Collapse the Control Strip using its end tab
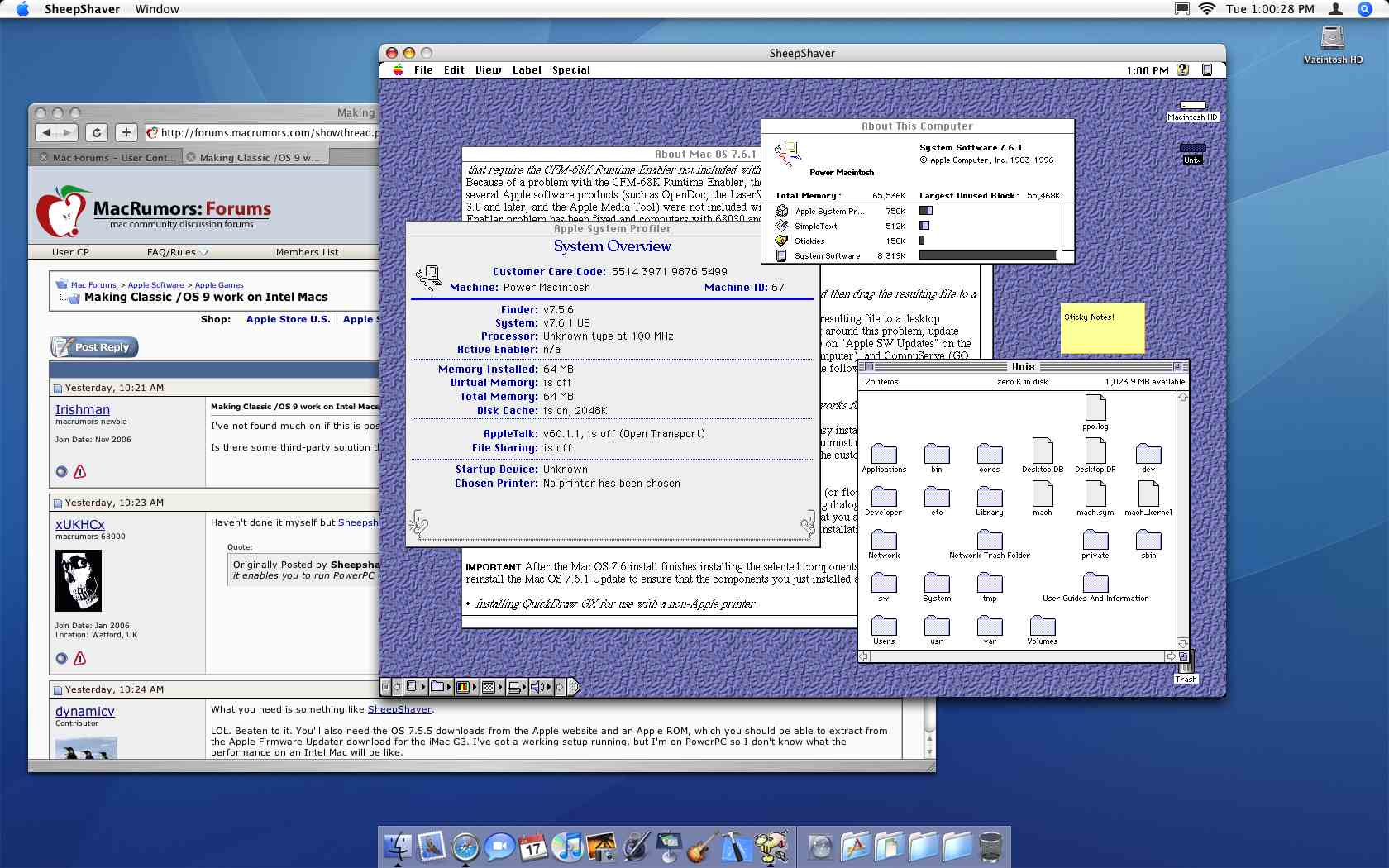The width and height of the screenshot is (1389, 868). [x=575, y=687]
